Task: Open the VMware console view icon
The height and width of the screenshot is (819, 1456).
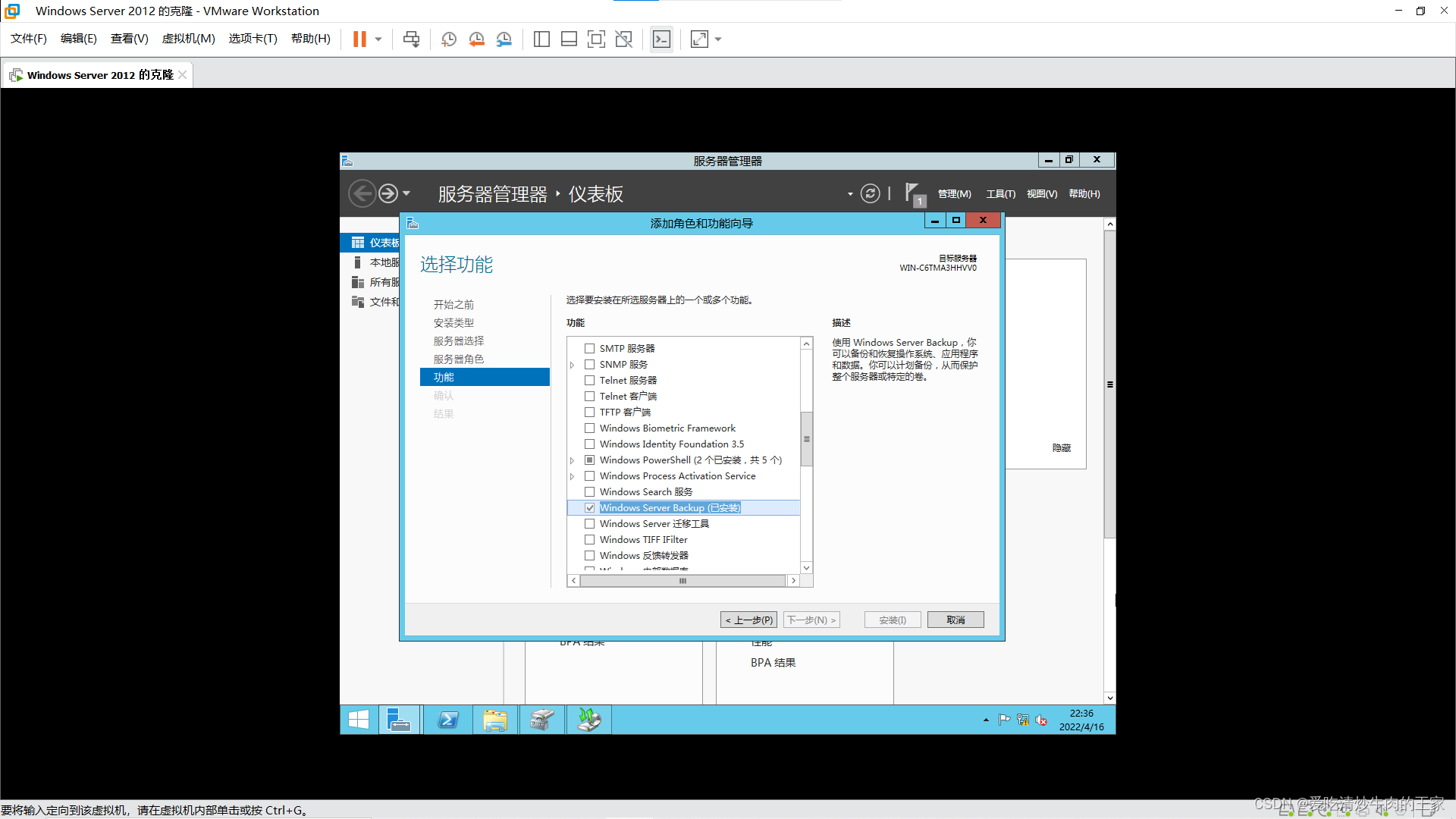Action: click(x=661, y=39)
